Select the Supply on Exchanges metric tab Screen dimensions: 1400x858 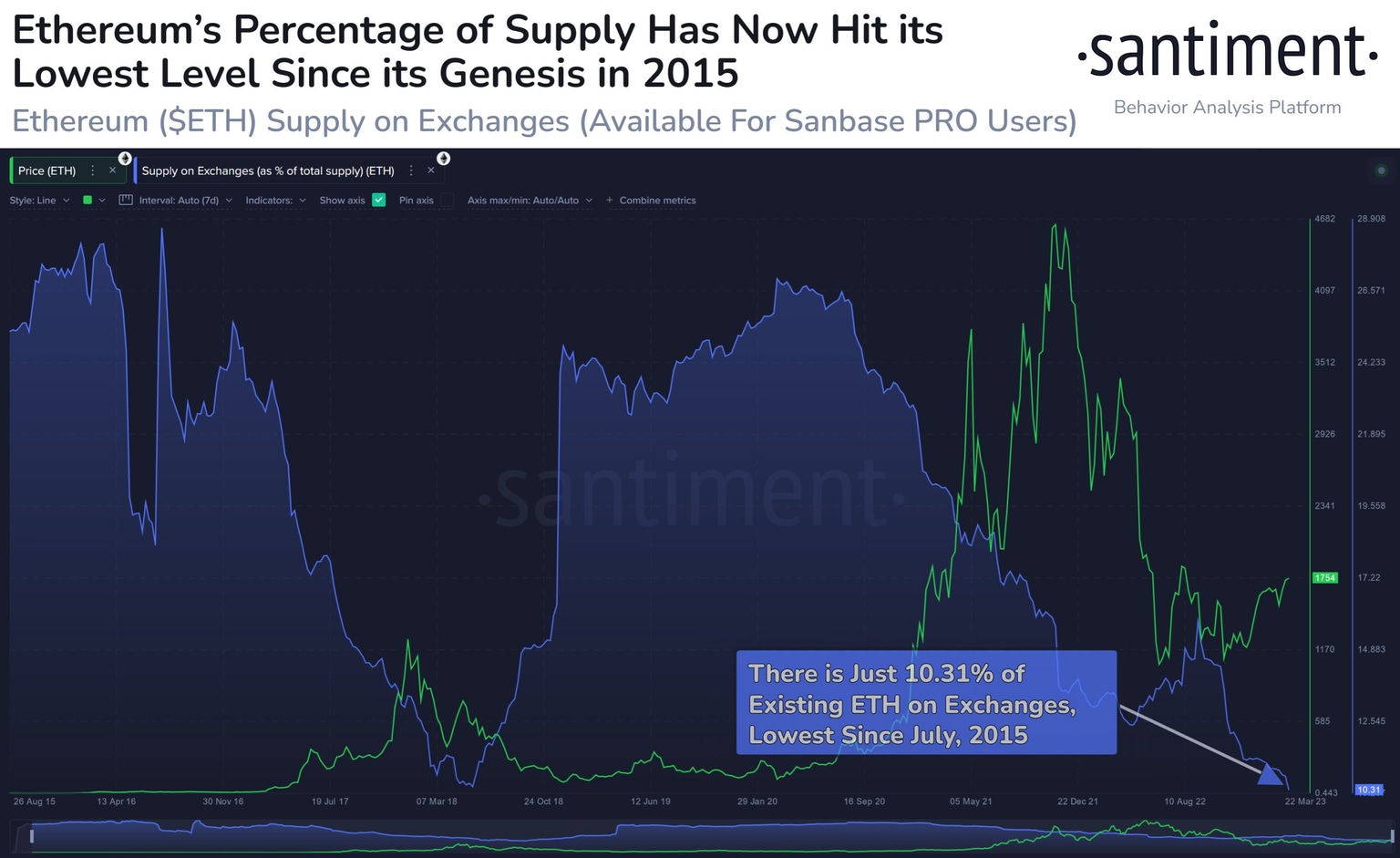(268, 171)
